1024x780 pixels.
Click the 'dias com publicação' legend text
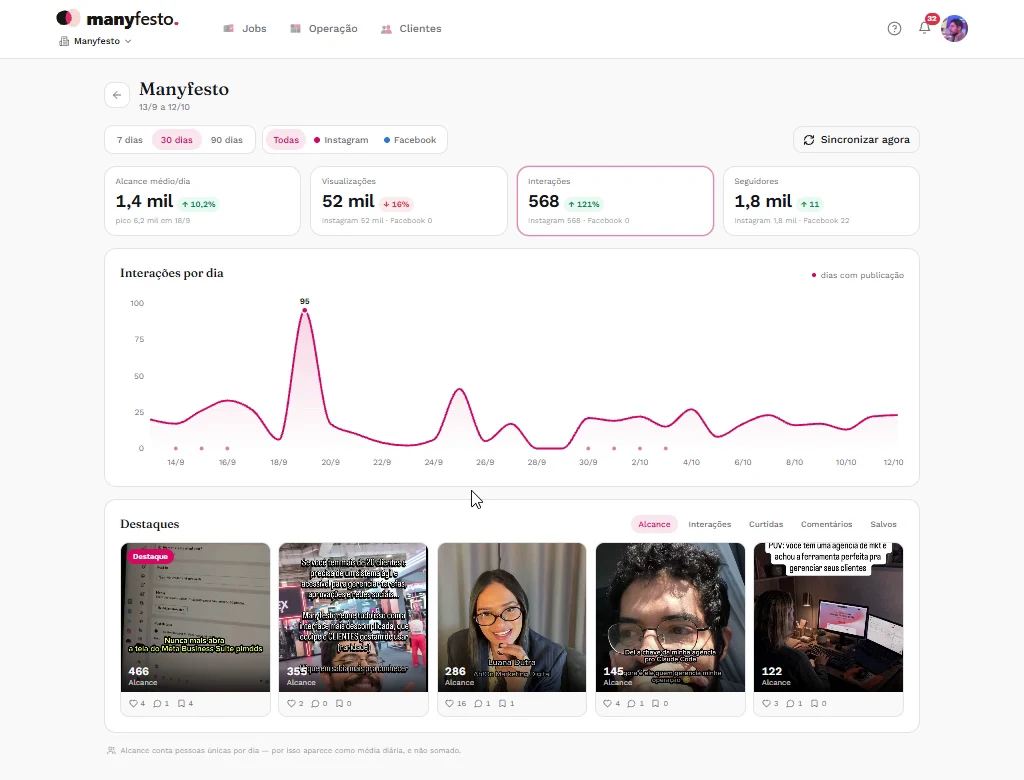(x=862, y=275)
